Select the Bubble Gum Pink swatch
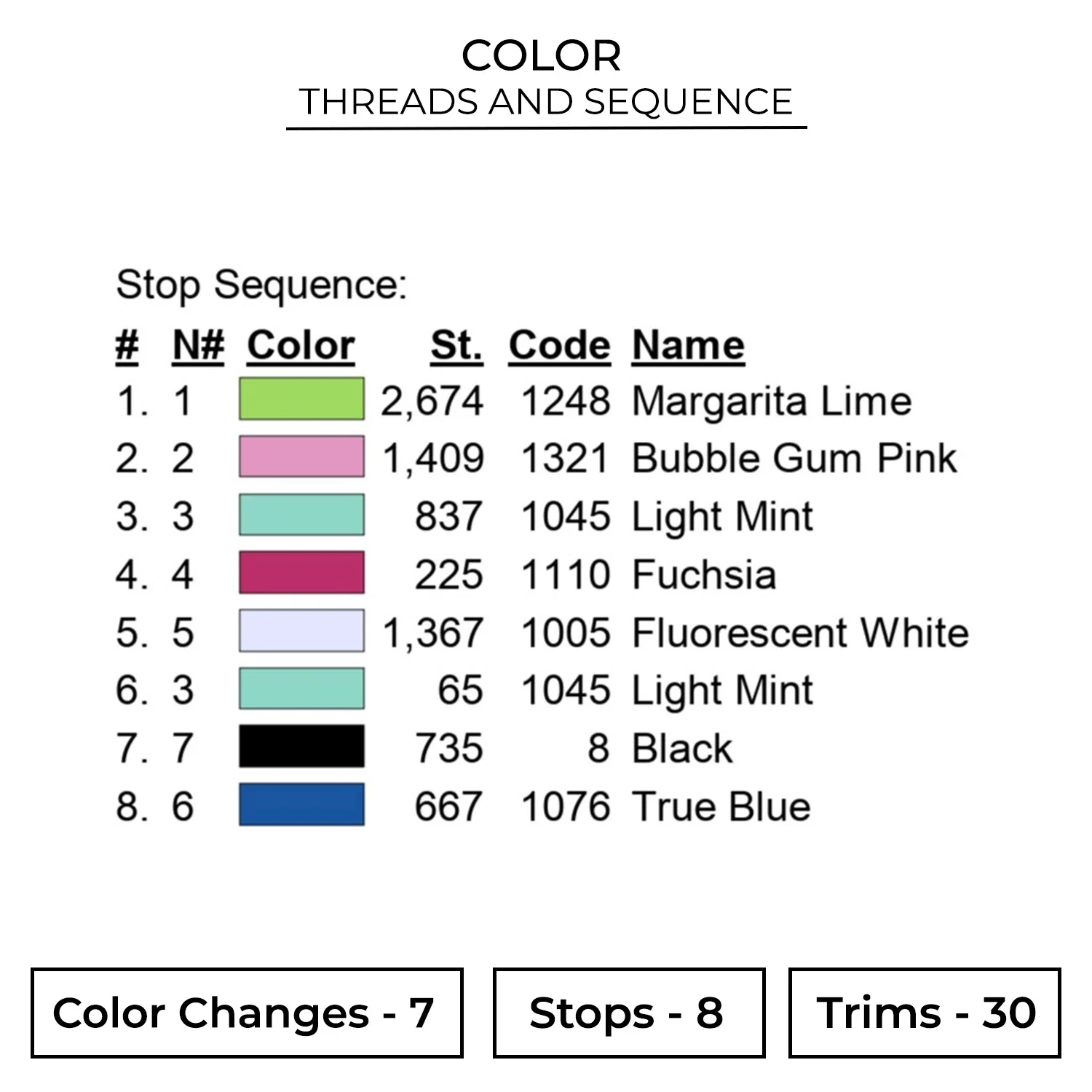This screenshot has width=1092, height=1092. [301, 456]
